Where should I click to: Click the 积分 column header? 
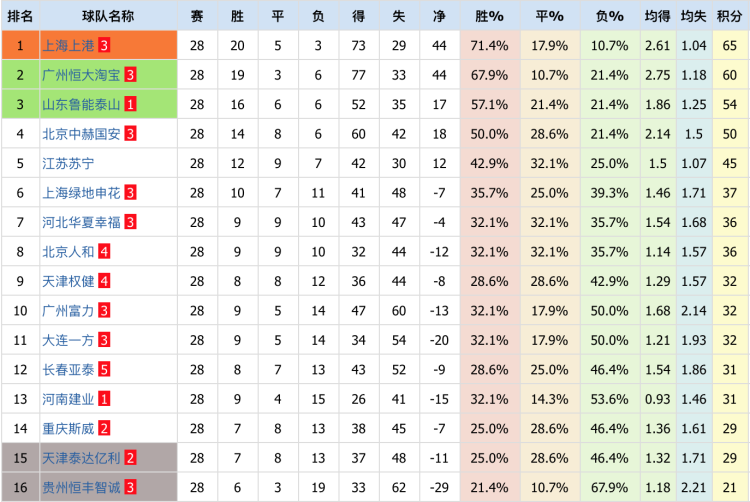pos(729,17)
